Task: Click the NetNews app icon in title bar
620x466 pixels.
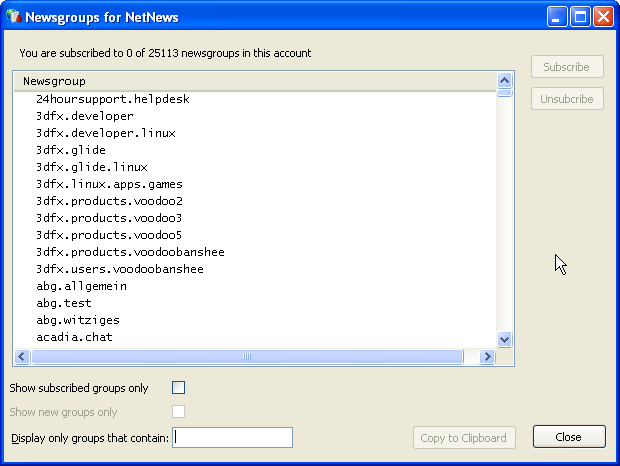Action: pos(13,17)
